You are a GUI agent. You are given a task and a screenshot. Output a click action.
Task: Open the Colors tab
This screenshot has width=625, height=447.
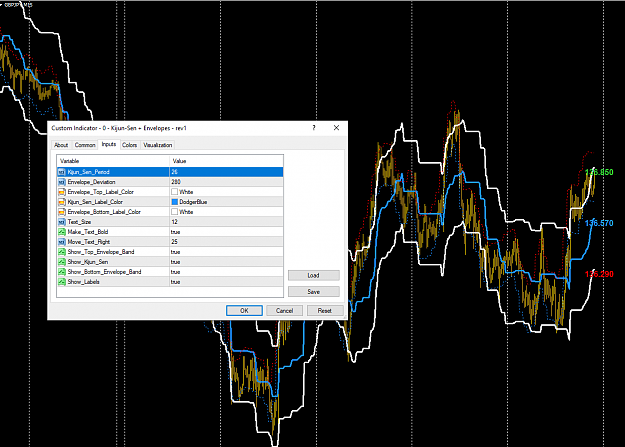pyautogui.click(x=130, y=145)
